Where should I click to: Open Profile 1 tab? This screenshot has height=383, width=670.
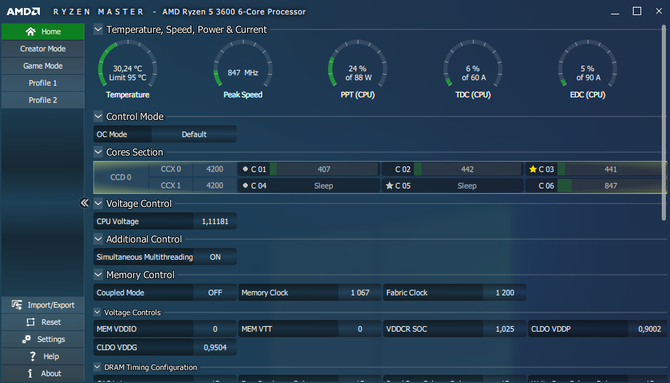43,83
